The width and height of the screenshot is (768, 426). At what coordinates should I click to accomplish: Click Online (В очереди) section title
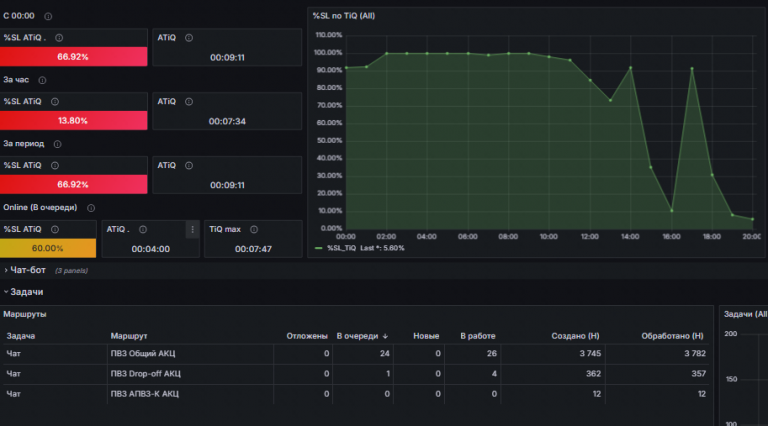pos(40,208)
